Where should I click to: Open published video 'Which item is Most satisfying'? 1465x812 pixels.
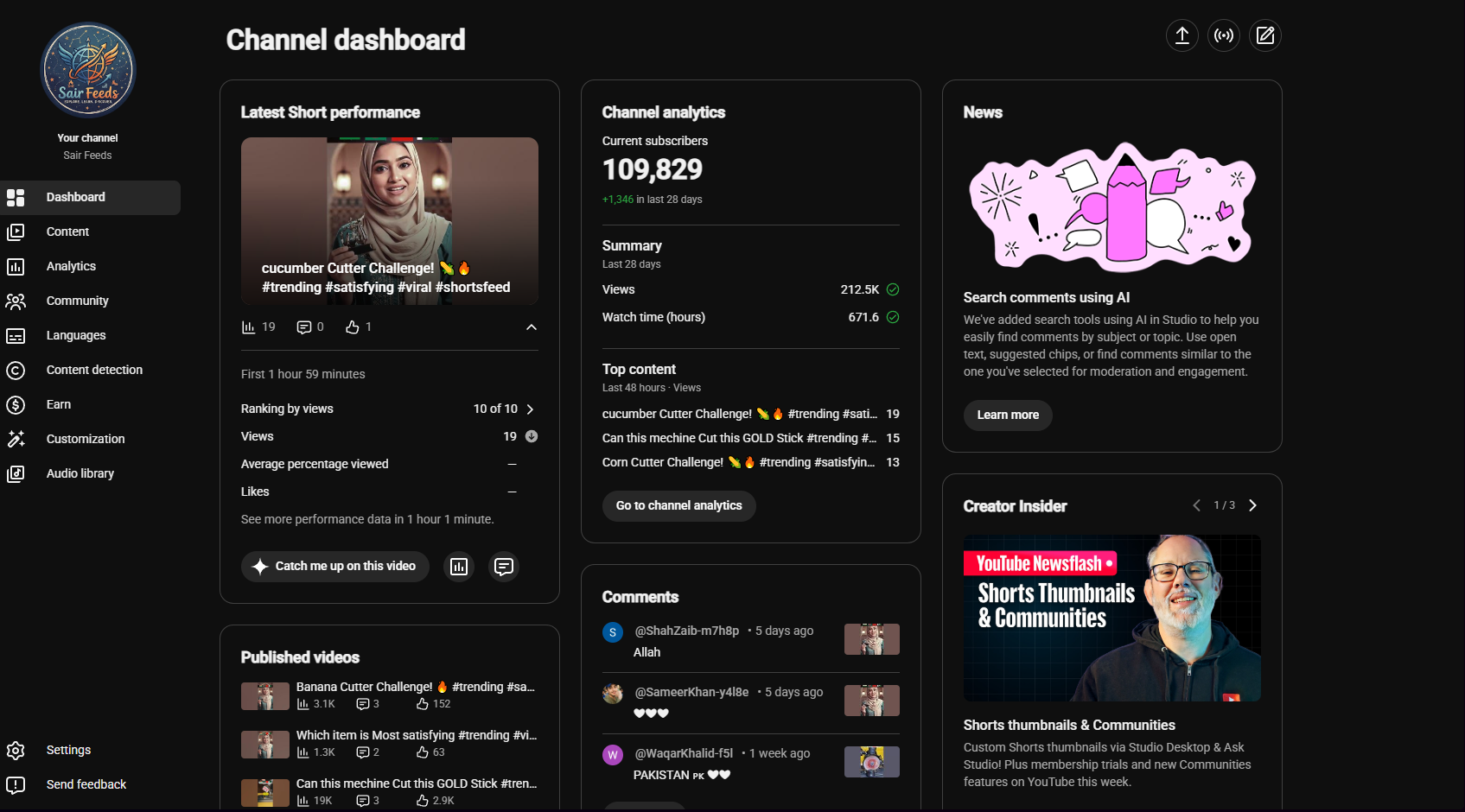click(417, 735)
